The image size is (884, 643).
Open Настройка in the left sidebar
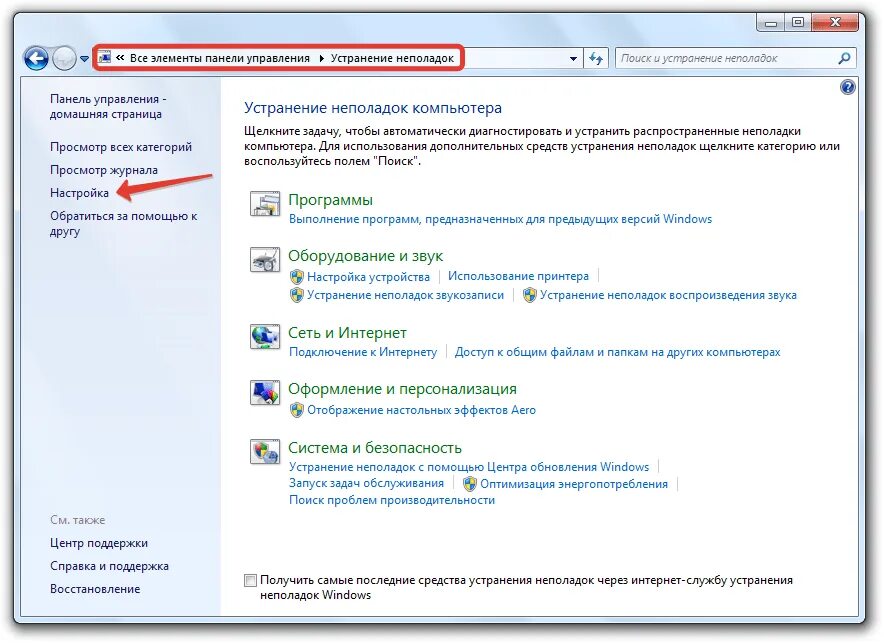tap(79, 193)
